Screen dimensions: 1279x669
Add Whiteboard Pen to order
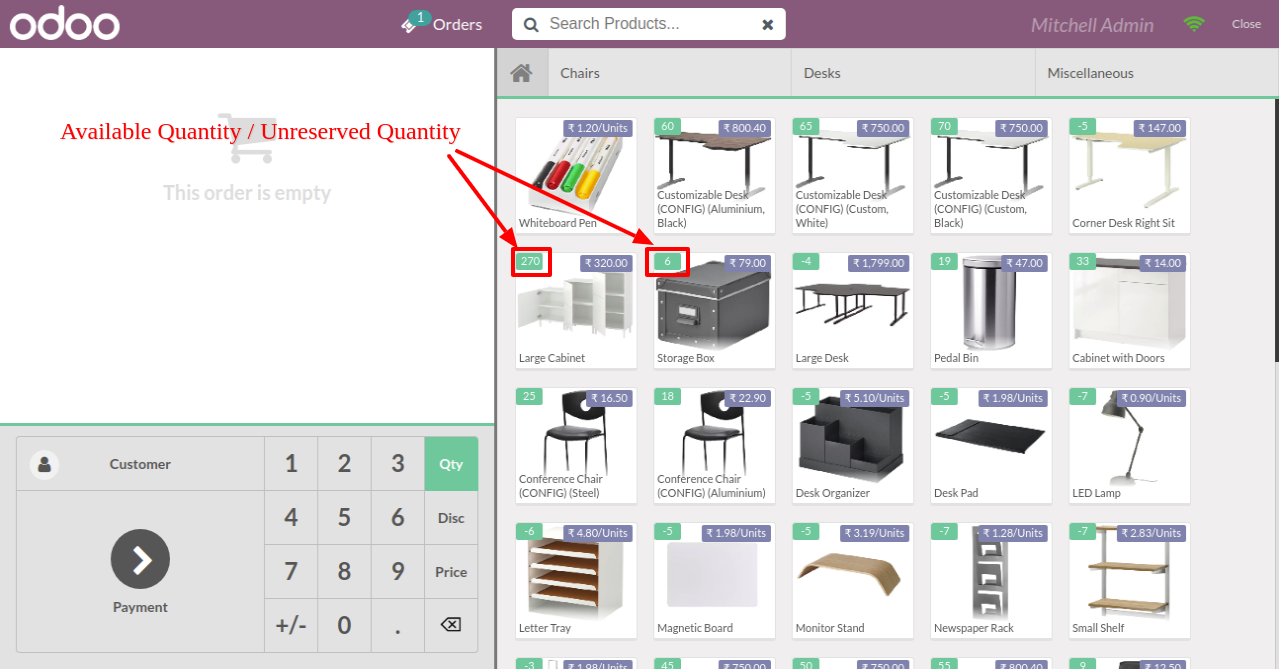576,175
